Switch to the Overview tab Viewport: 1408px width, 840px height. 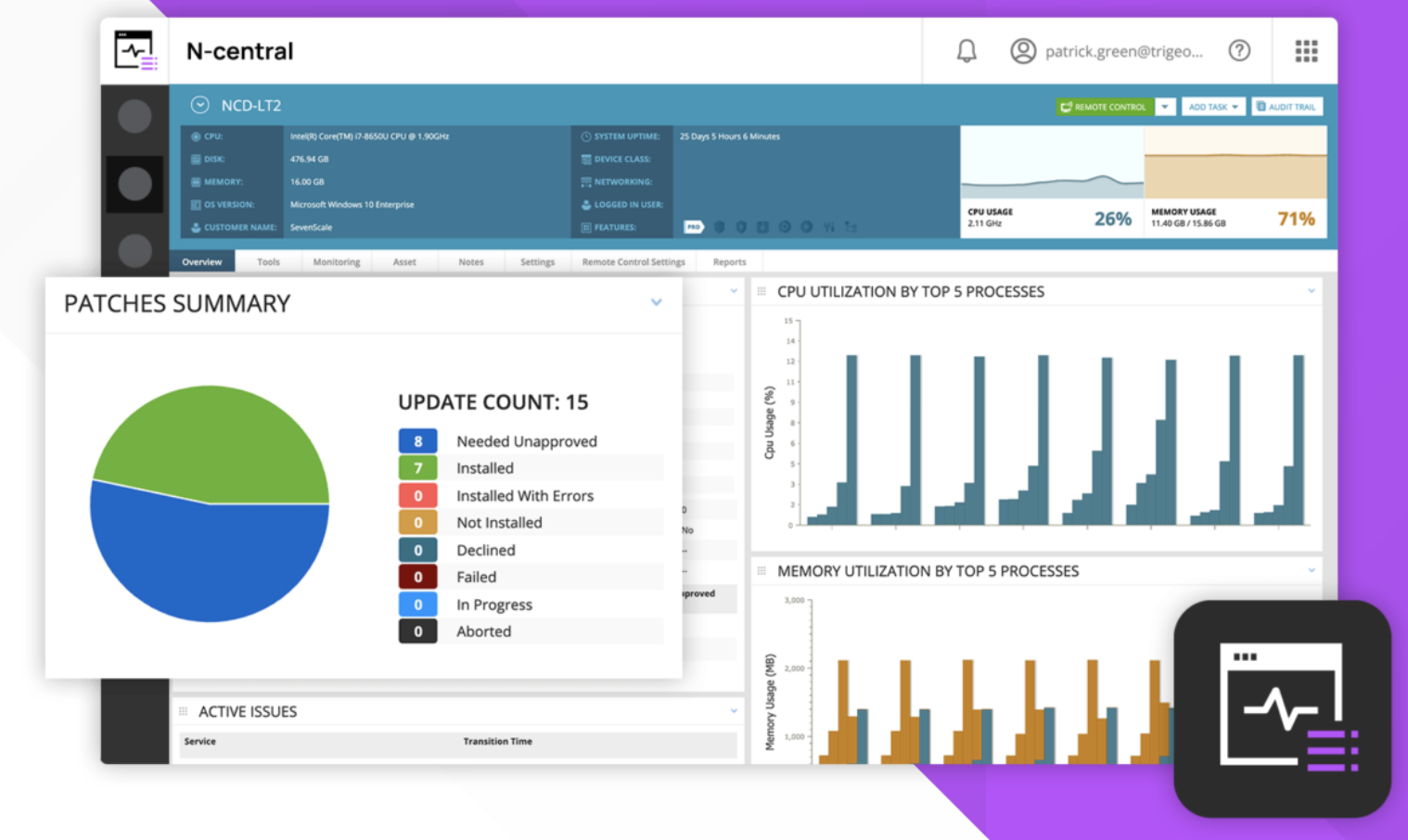(202, 261)
